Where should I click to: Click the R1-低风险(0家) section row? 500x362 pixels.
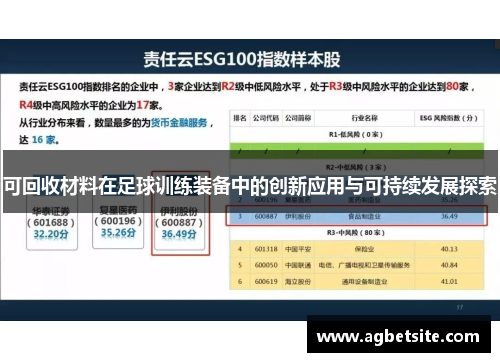point(356,134)
